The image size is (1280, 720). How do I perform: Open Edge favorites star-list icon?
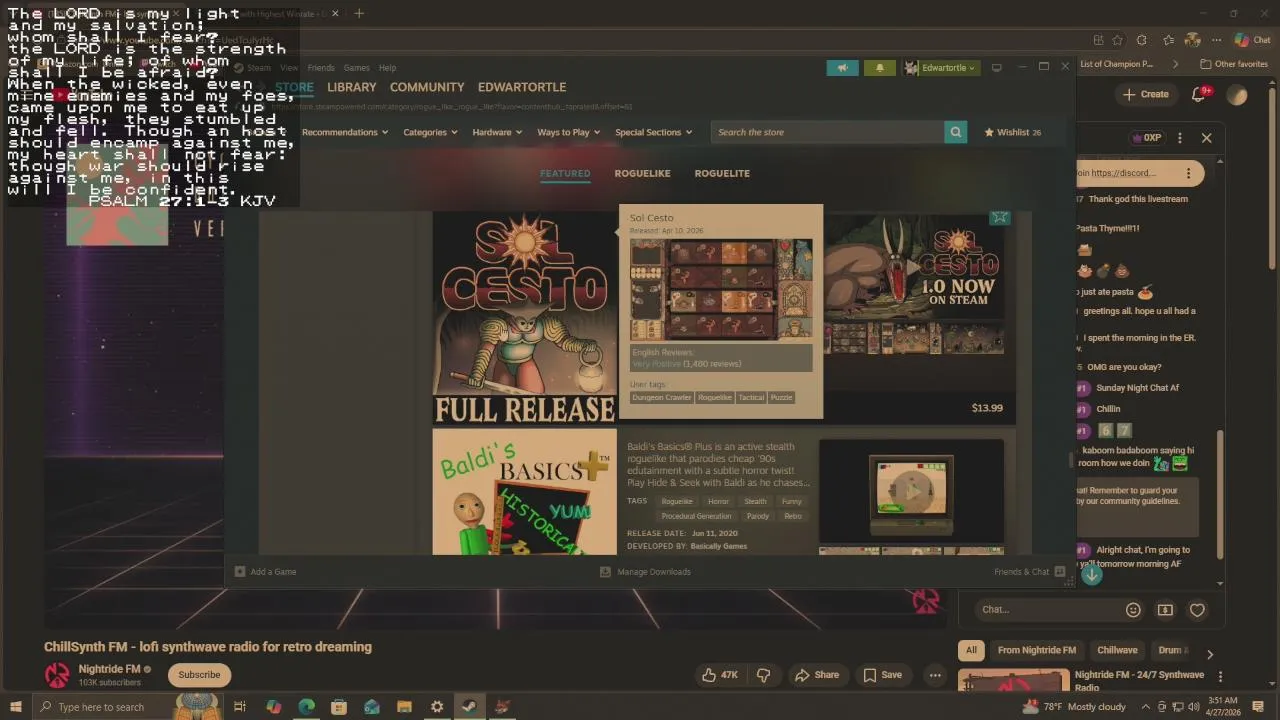1168,40
